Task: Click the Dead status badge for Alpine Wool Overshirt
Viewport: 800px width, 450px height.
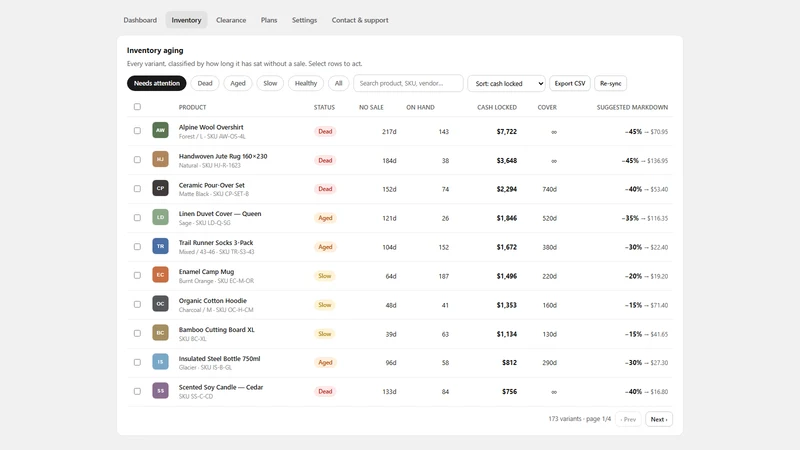Action: [x=325, y=131]
